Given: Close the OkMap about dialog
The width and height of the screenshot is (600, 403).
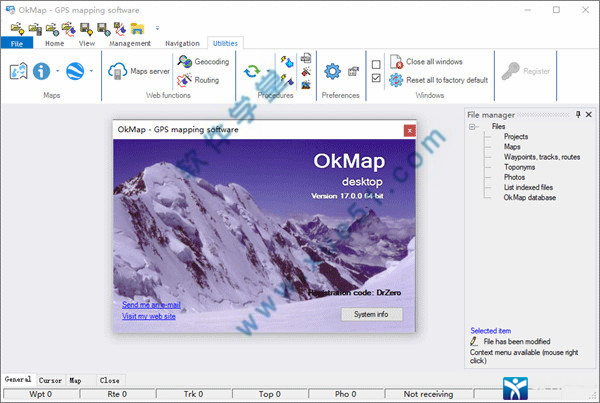Looking at the screenshot, I should click(x=409, y=131).
